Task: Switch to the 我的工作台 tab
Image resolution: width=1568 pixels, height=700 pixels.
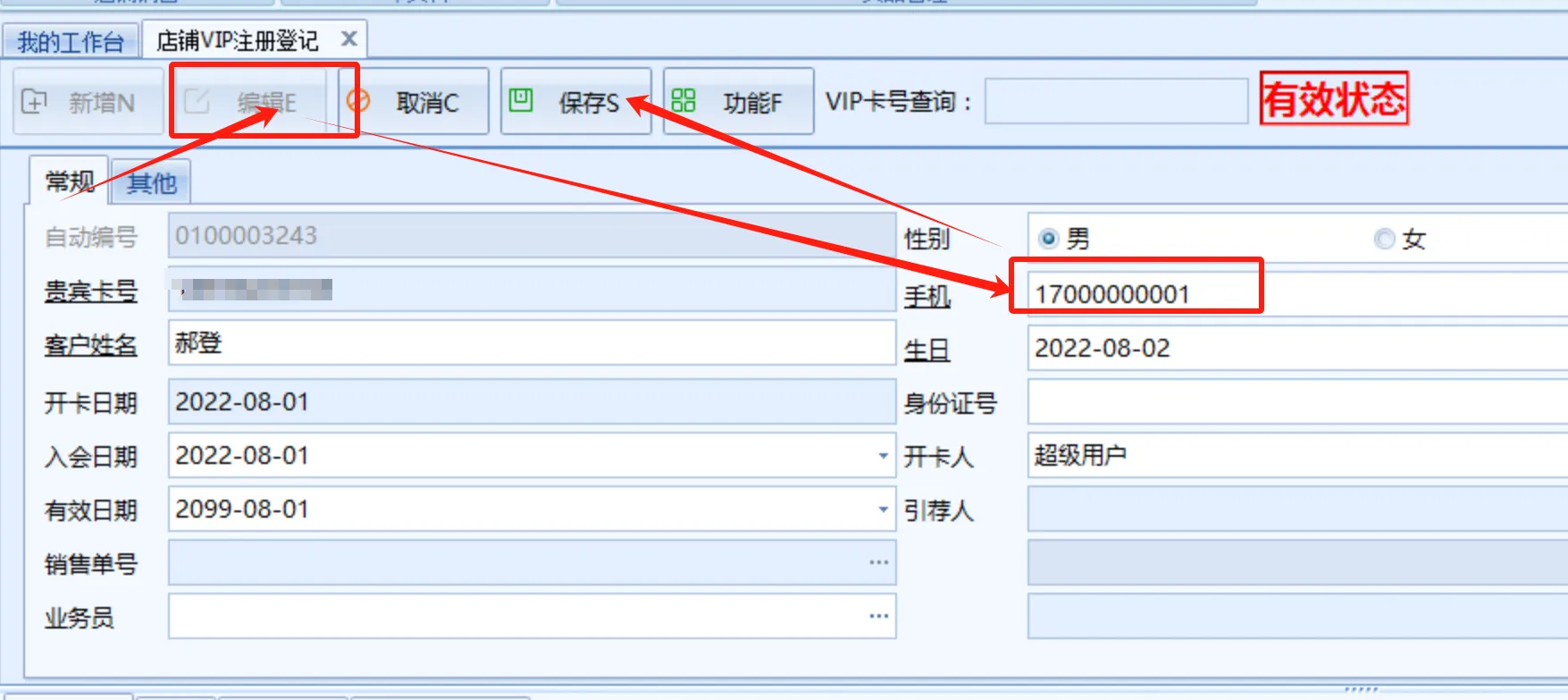Action: [x=70, y=41]
